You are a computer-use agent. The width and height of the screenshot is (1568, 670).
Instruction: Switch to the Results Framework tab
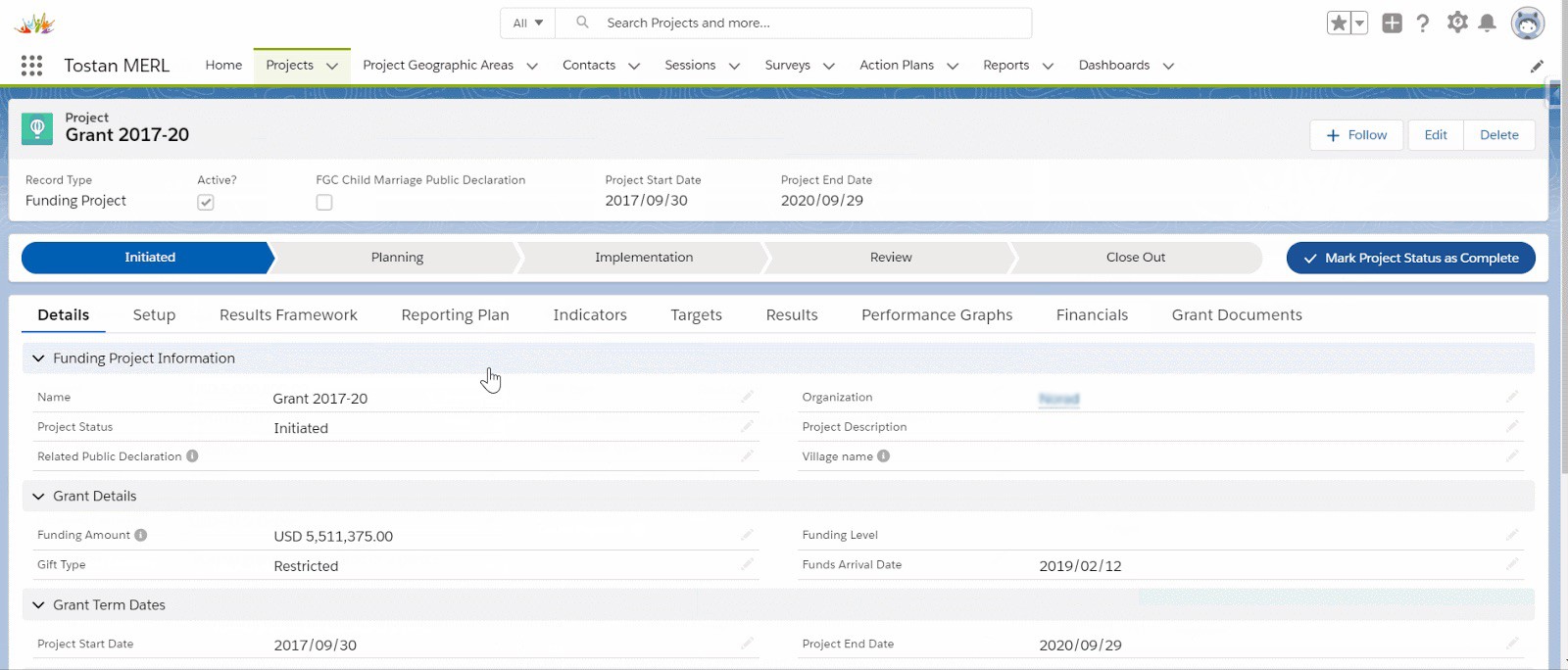pyautogui.click(x=288, y=314)
